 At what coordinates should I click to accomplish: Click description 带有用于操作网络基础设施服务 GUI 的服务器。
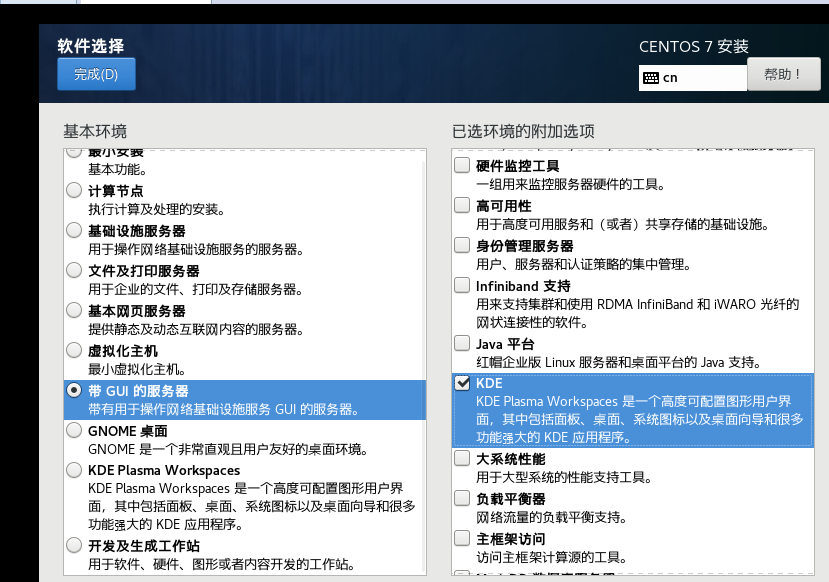pos(224,410)
